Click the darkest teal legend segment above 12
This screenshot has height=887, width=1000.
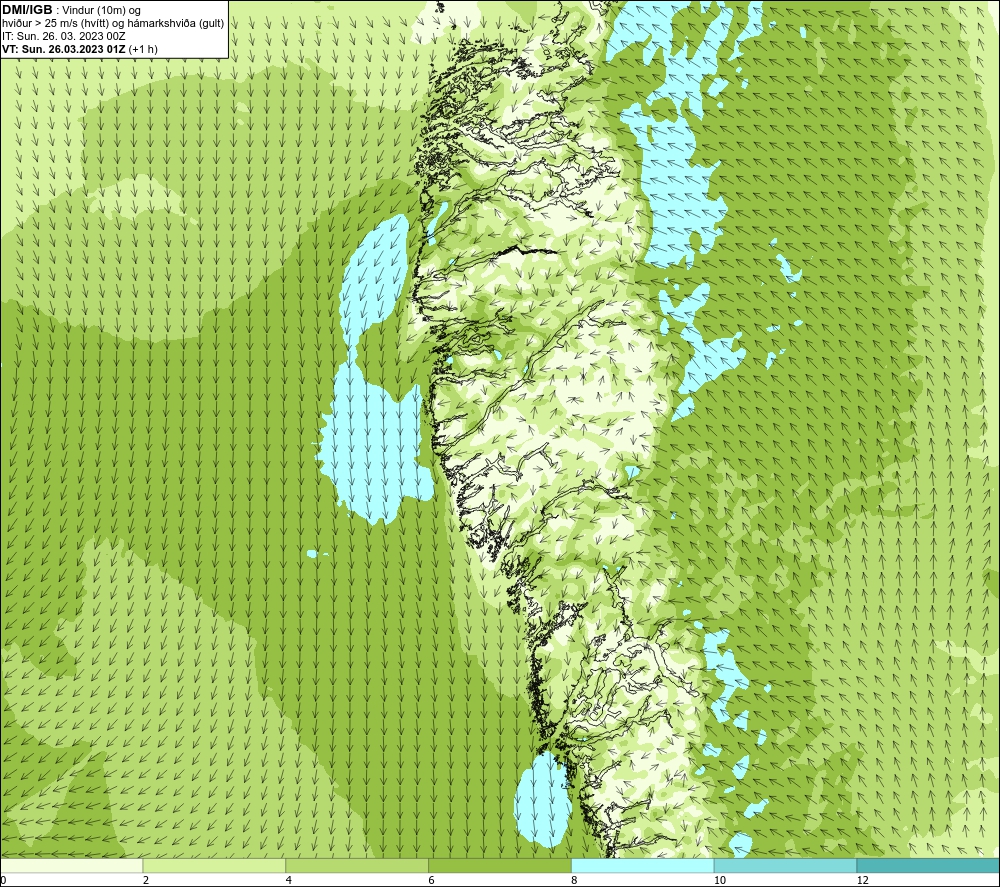click(x=929, y=865)
